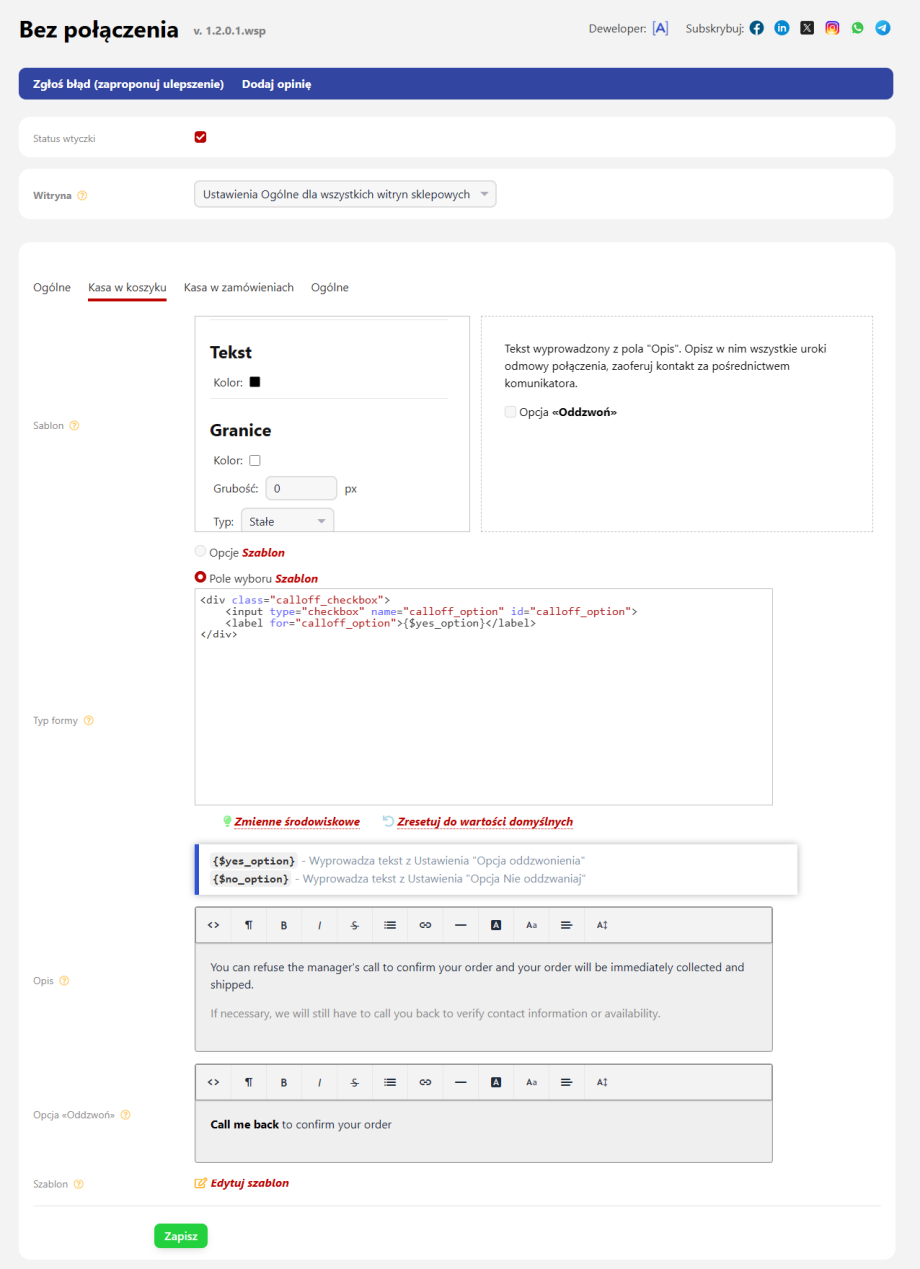Open the Telegram icon in header
The image size is (920, 1269).
883,28
